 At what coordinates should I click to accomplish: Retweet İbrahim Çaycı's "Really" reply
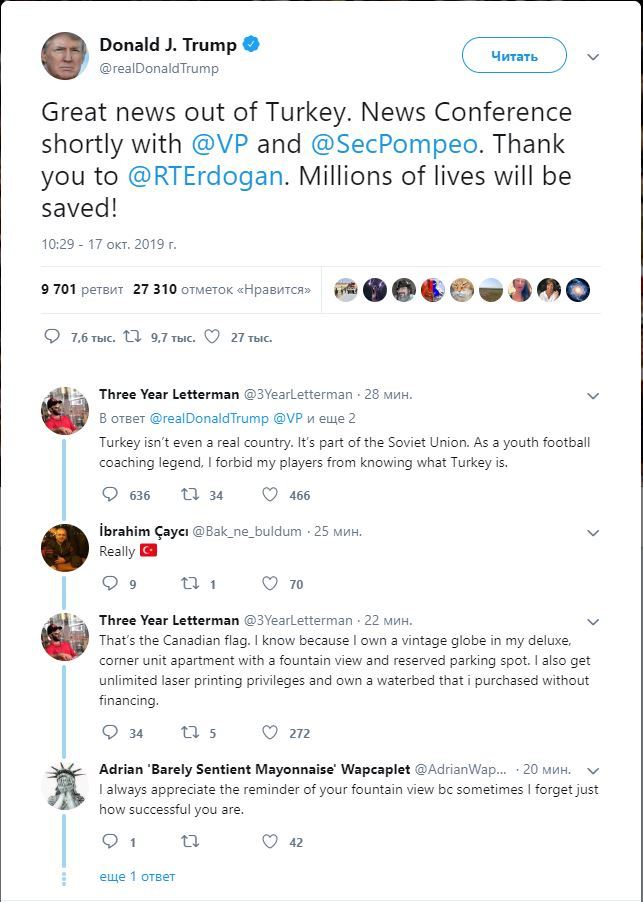point(189,583)
